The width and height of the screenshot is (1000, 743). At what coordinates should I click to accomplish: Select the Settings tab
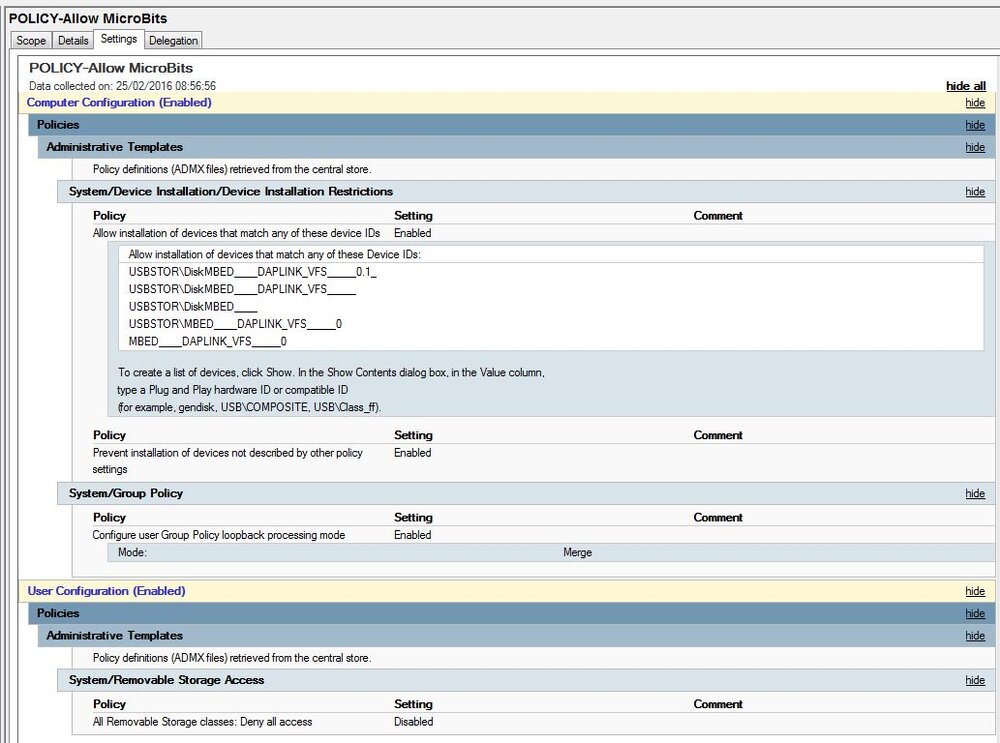pos(119,39)
